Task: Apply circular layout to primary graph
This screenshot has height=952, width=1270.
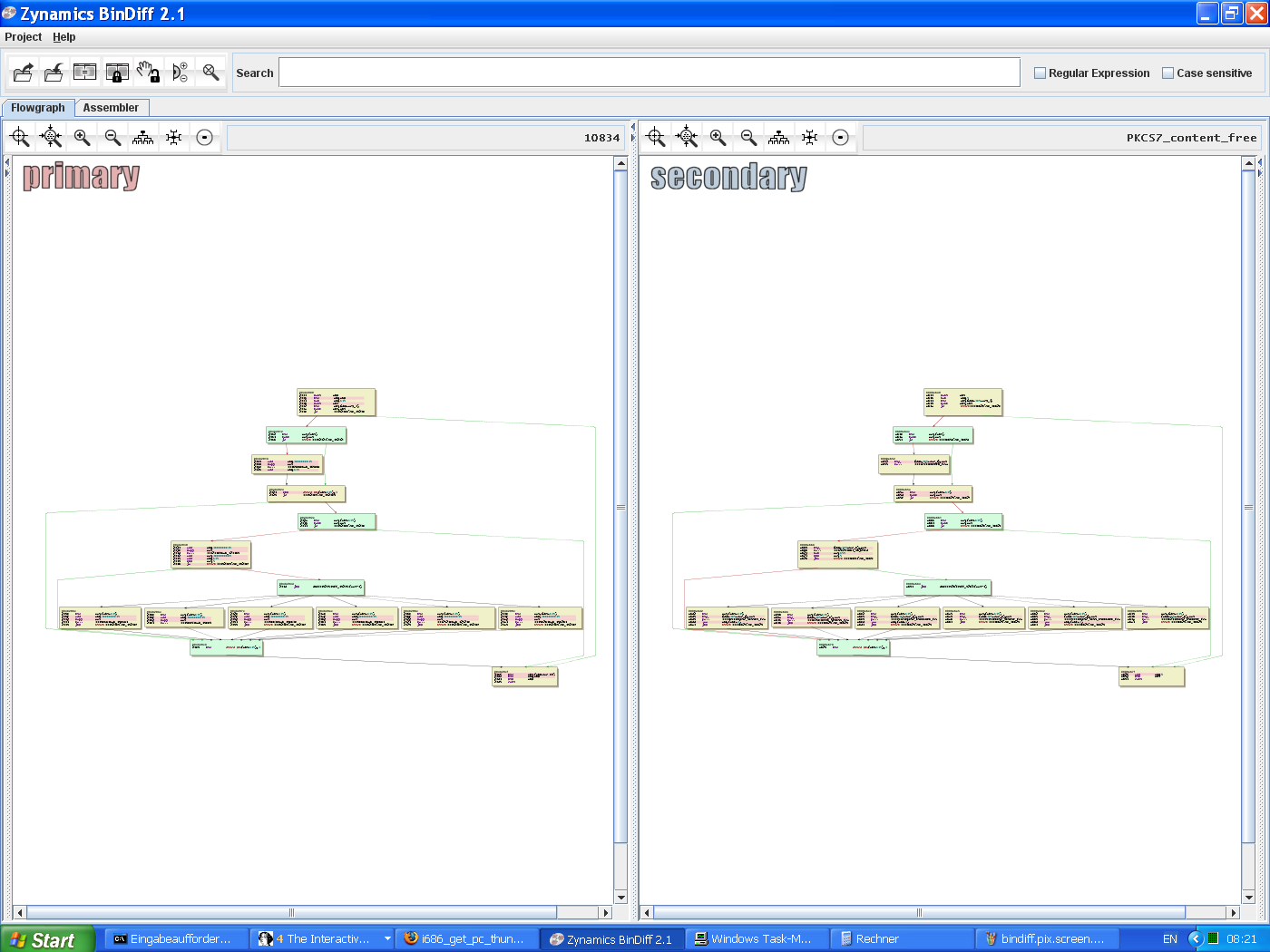Action: [205, 138]
